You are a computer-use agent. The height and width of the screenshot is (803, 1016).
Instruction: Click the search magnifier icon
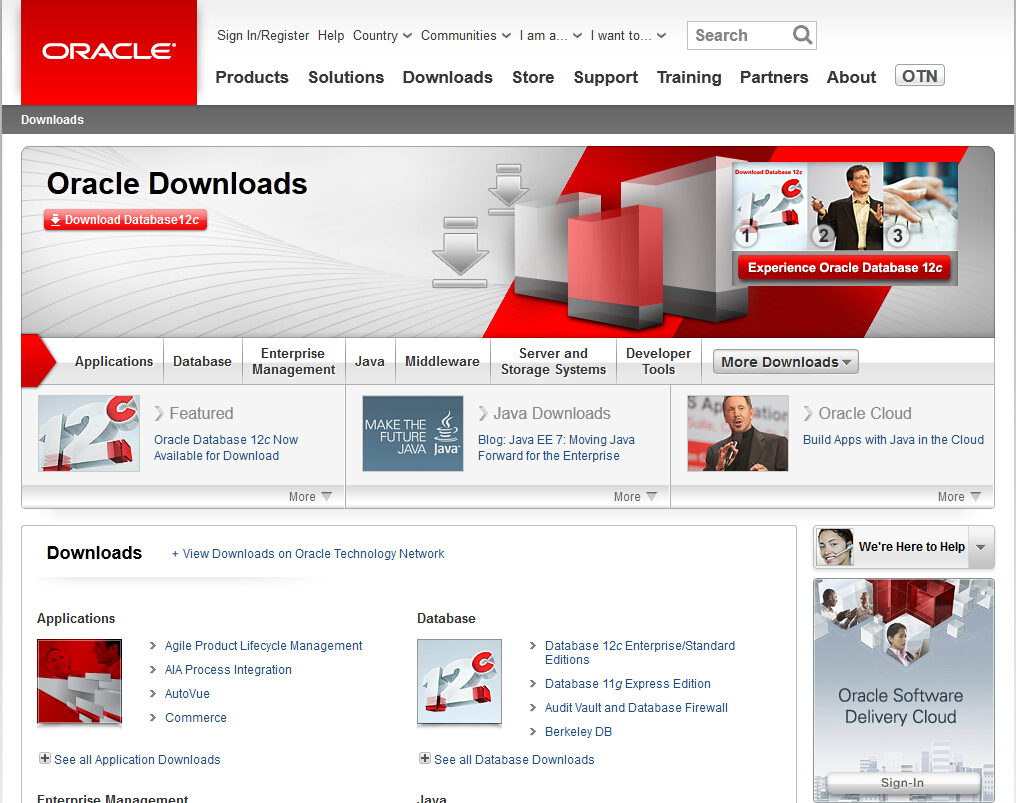802,35
